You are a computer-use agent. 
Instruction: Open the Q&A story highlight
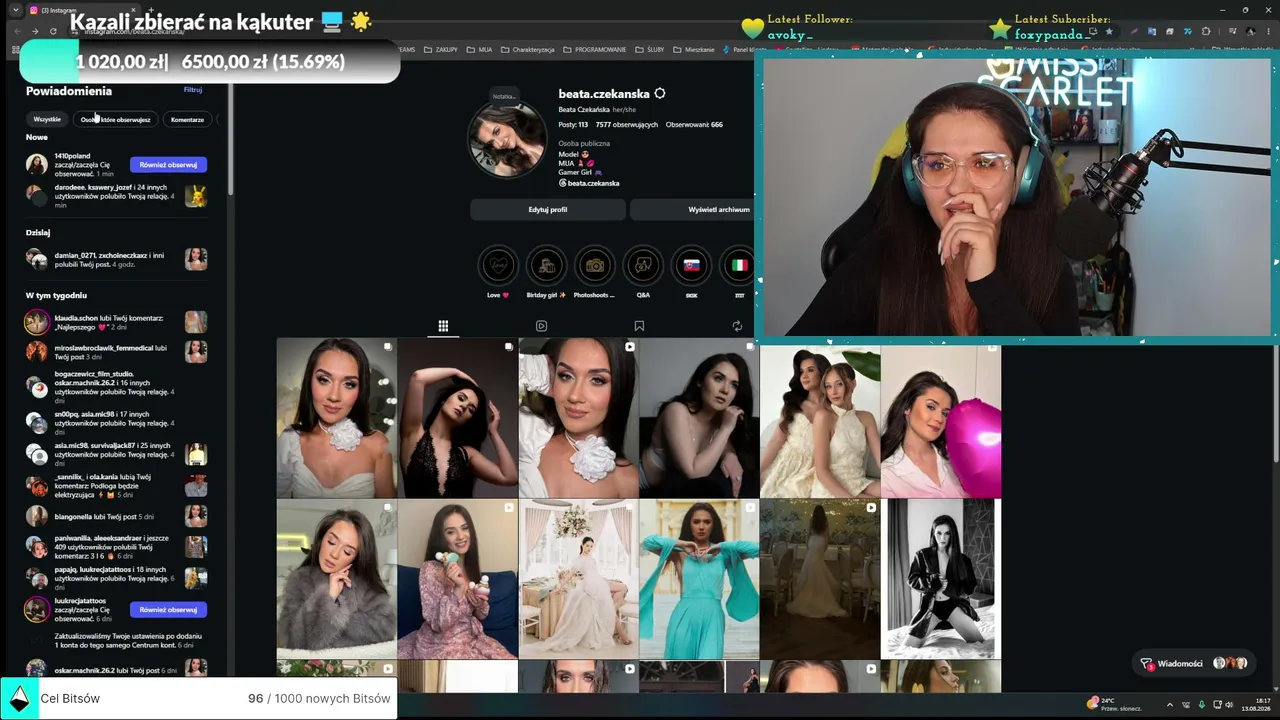coord(643,266)
